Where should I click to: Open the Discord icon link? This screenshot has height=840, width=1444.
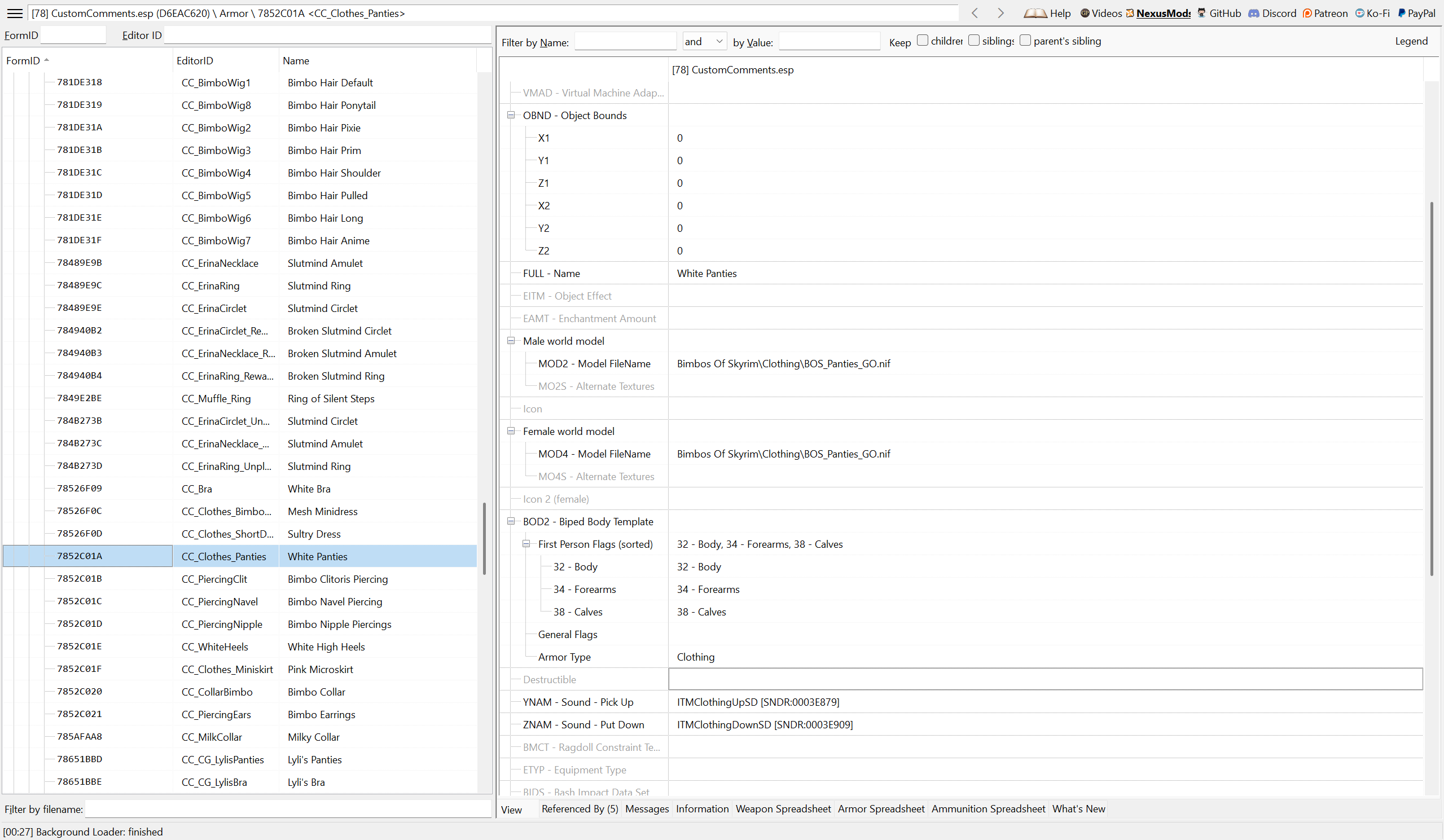(1254, 13)
